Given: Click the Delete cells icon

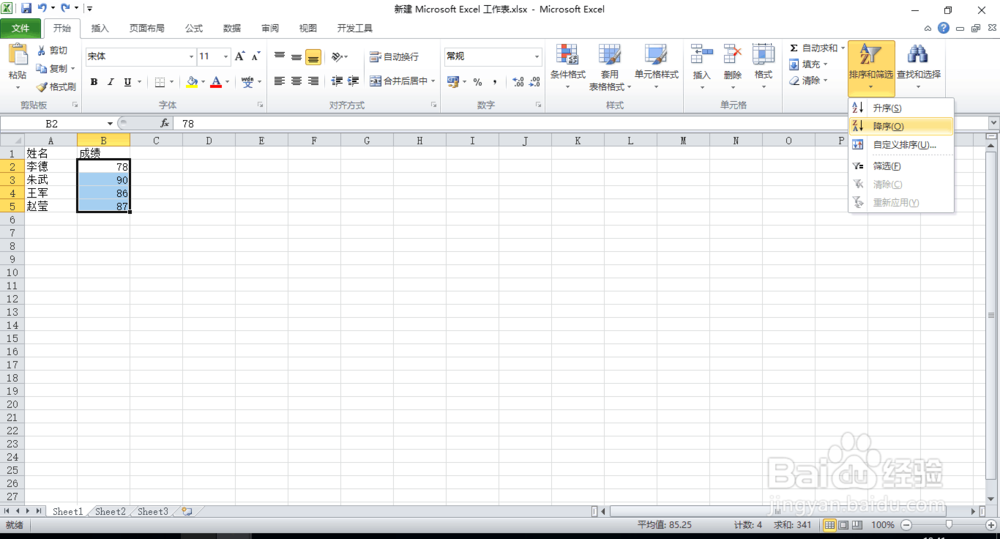Looking at the screenshot, I should tap(732, 55).
